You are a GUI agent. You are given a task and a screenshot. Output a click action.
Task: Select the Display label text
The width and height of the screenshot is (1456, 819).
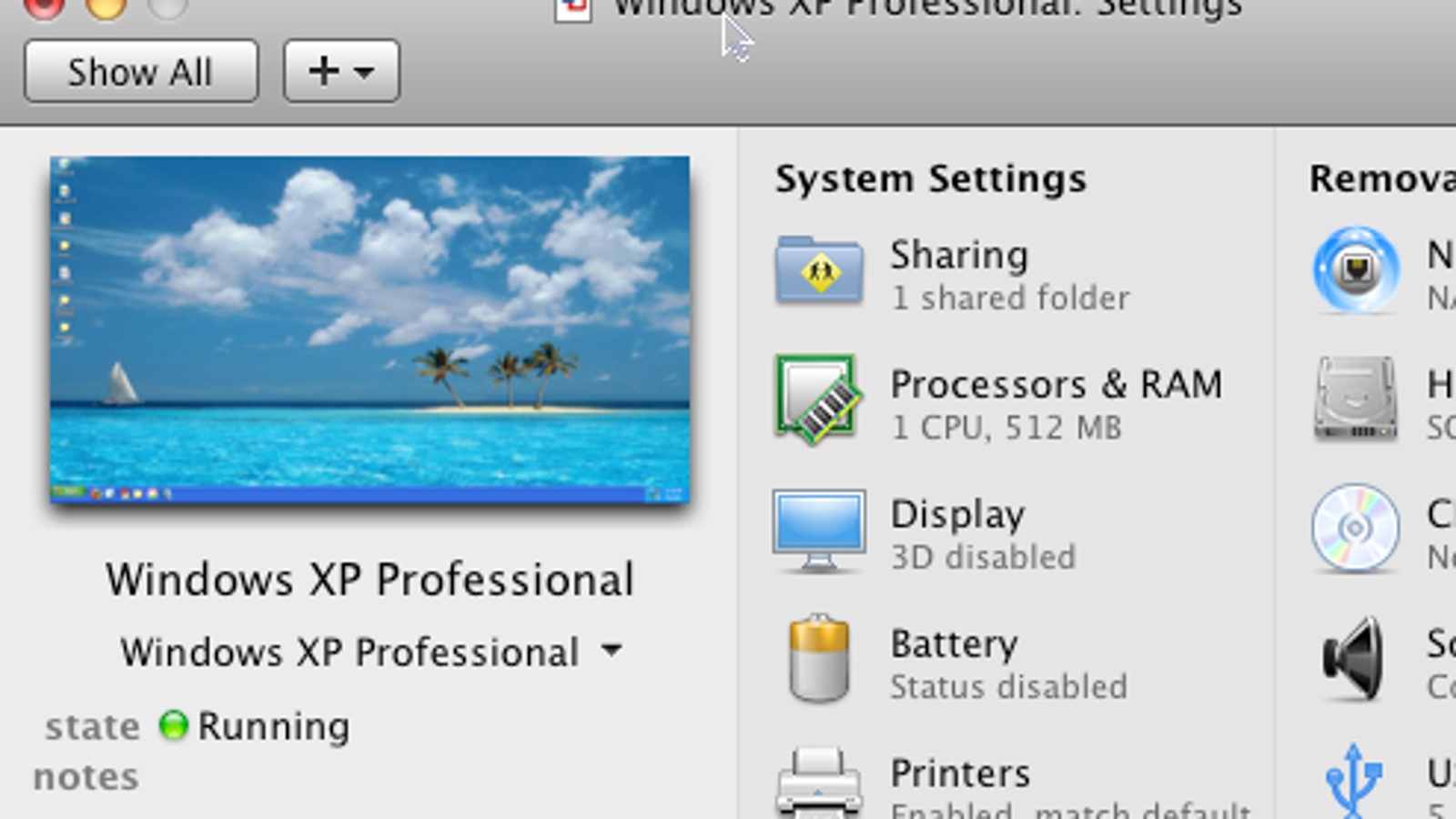[x=957, y=515]
